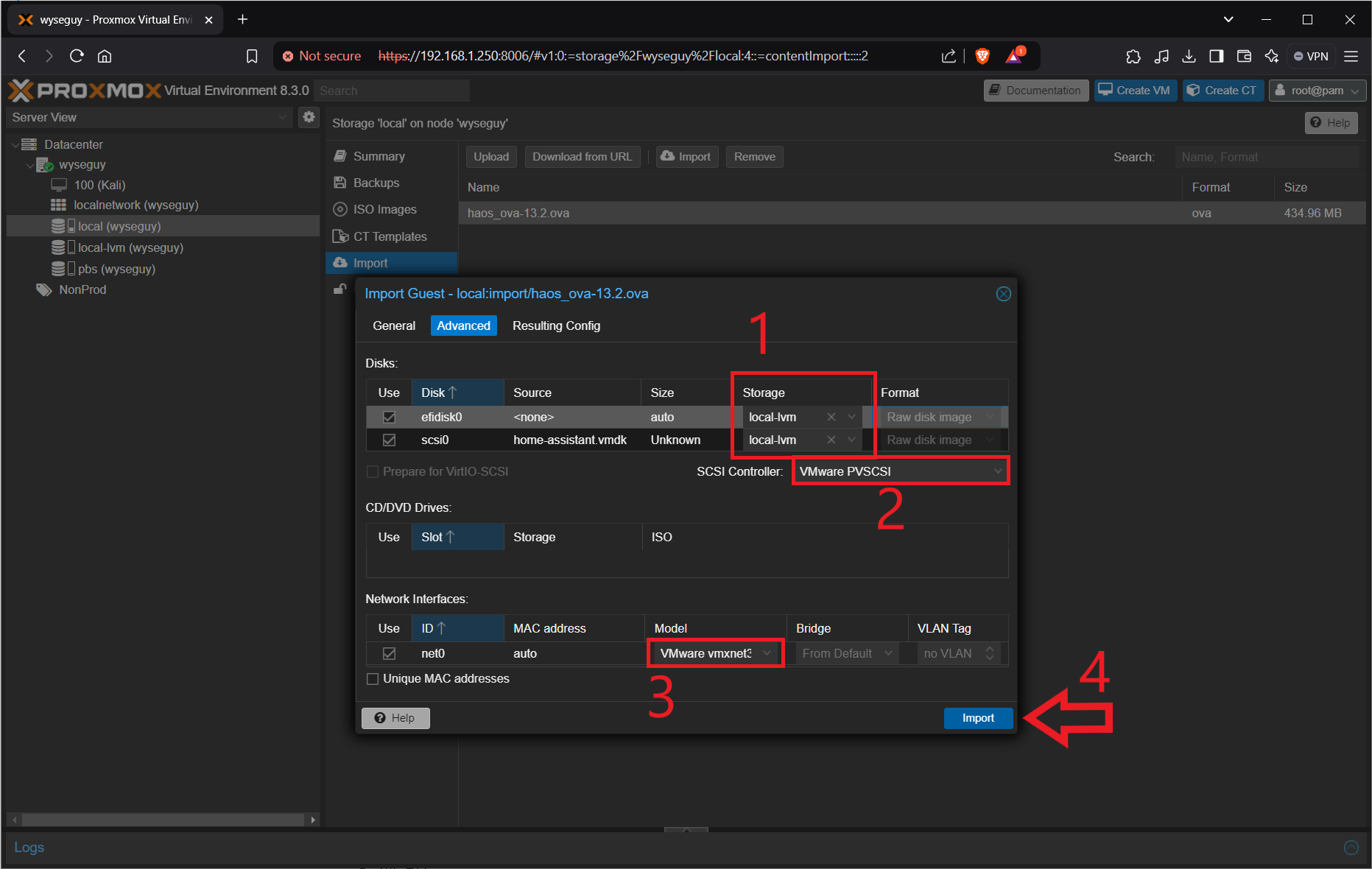1372x869 pixels.
Task: Open the browser hamburger menu
Action: [x=1351, y=56]
